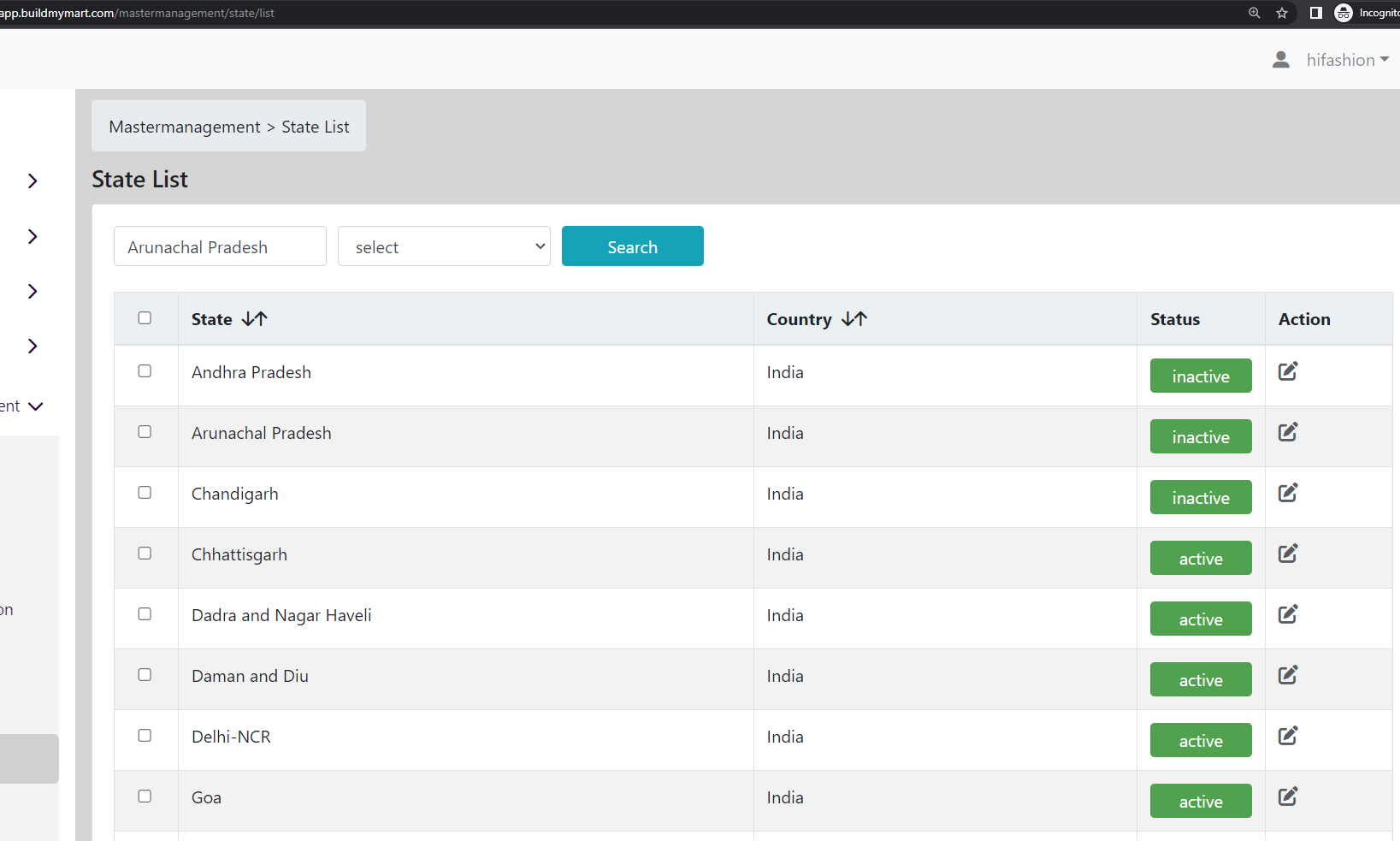Focus the state name search field
1400x841 pixels.
(220, 246)
